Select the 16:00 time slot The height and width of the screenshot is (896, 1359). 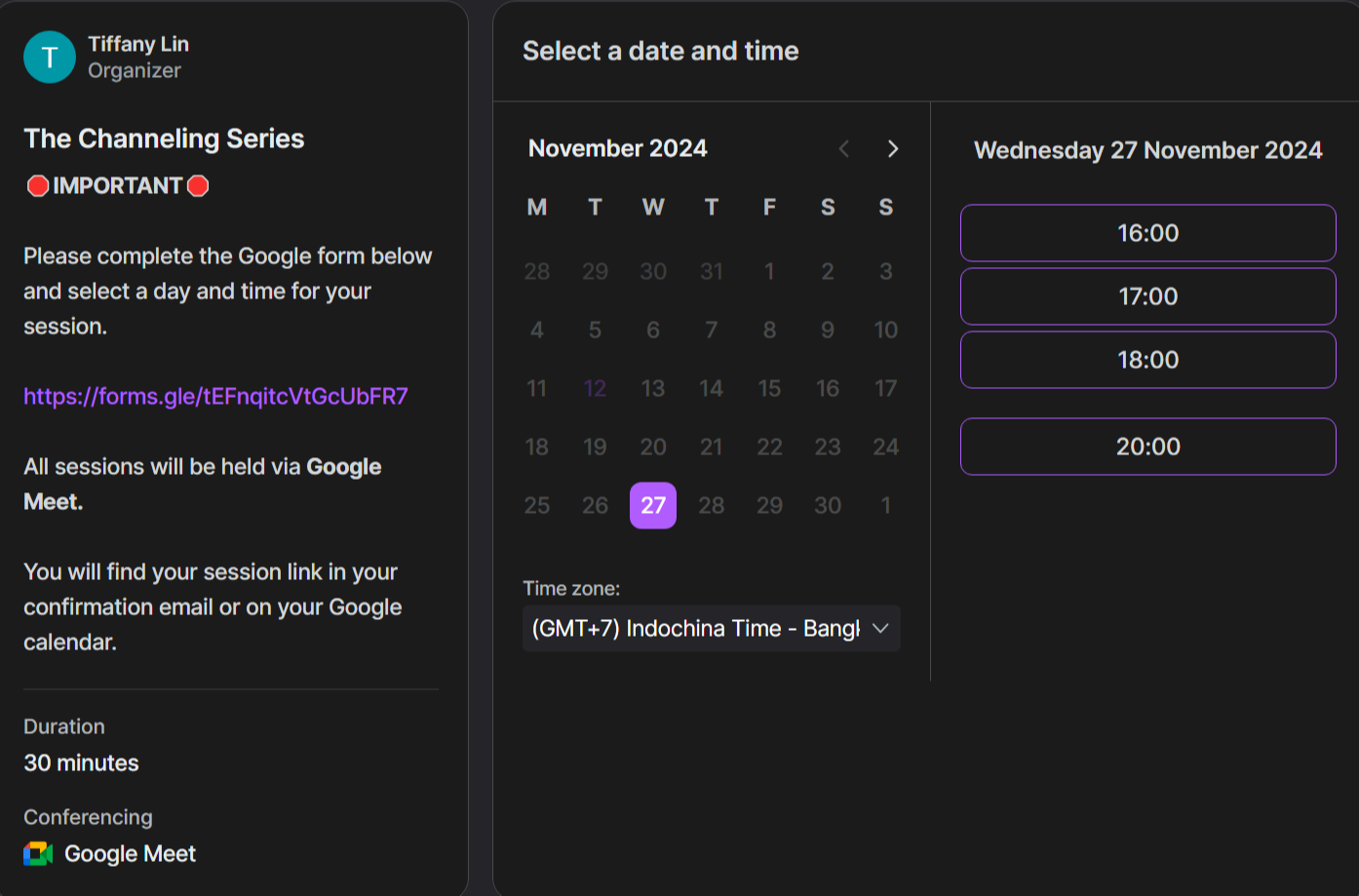pos(1147,233)
